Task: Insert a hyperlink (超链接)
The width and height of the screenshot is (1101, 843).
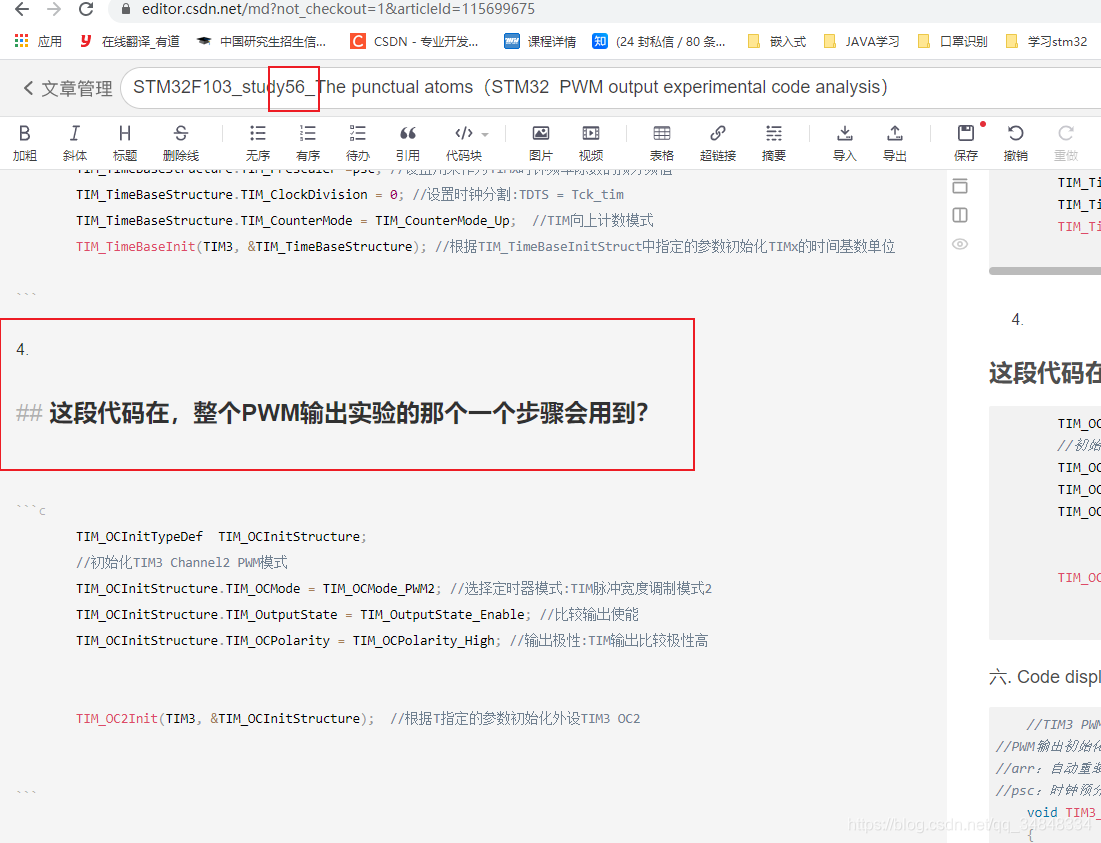Action: click(x=718, y=142)
